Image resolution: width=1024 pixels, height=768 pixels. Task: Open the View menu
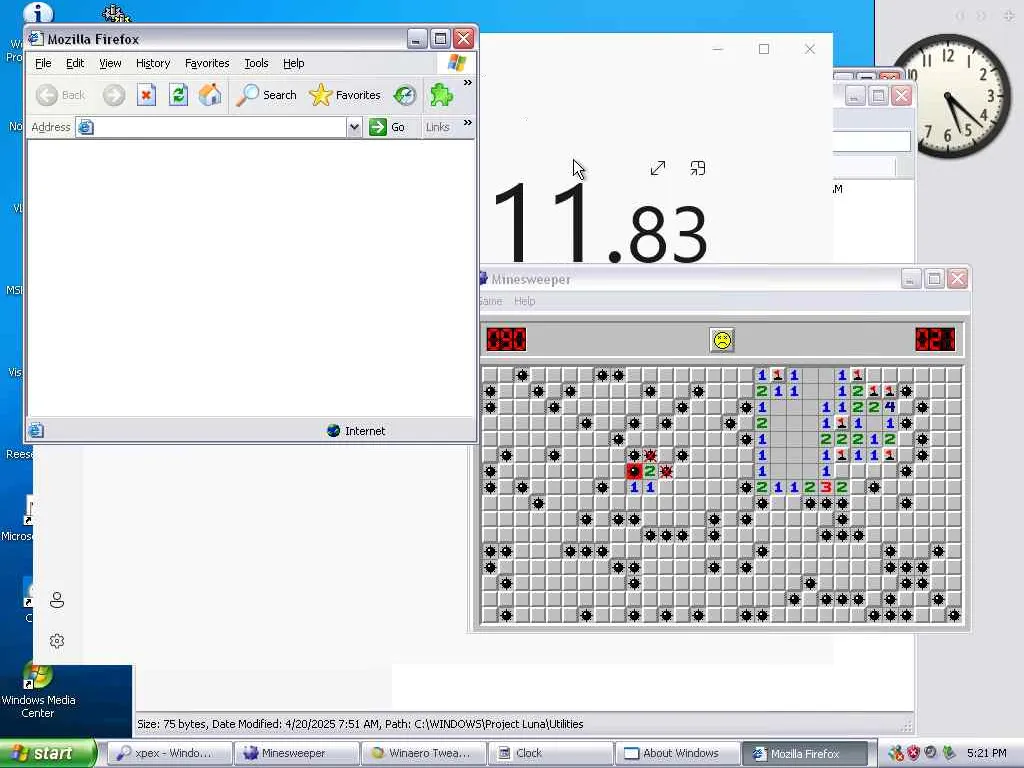[110, 63]
